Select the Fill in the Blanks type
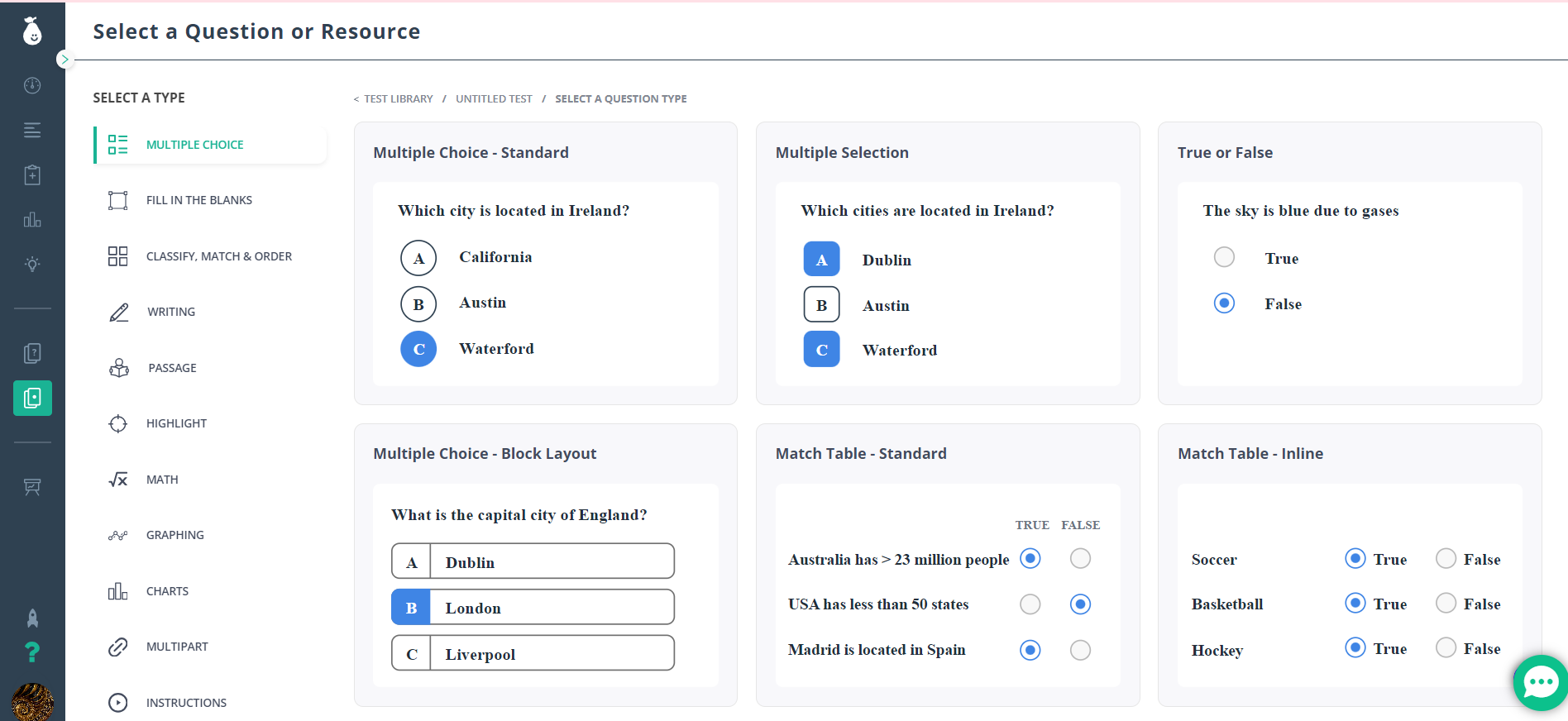 198,200
